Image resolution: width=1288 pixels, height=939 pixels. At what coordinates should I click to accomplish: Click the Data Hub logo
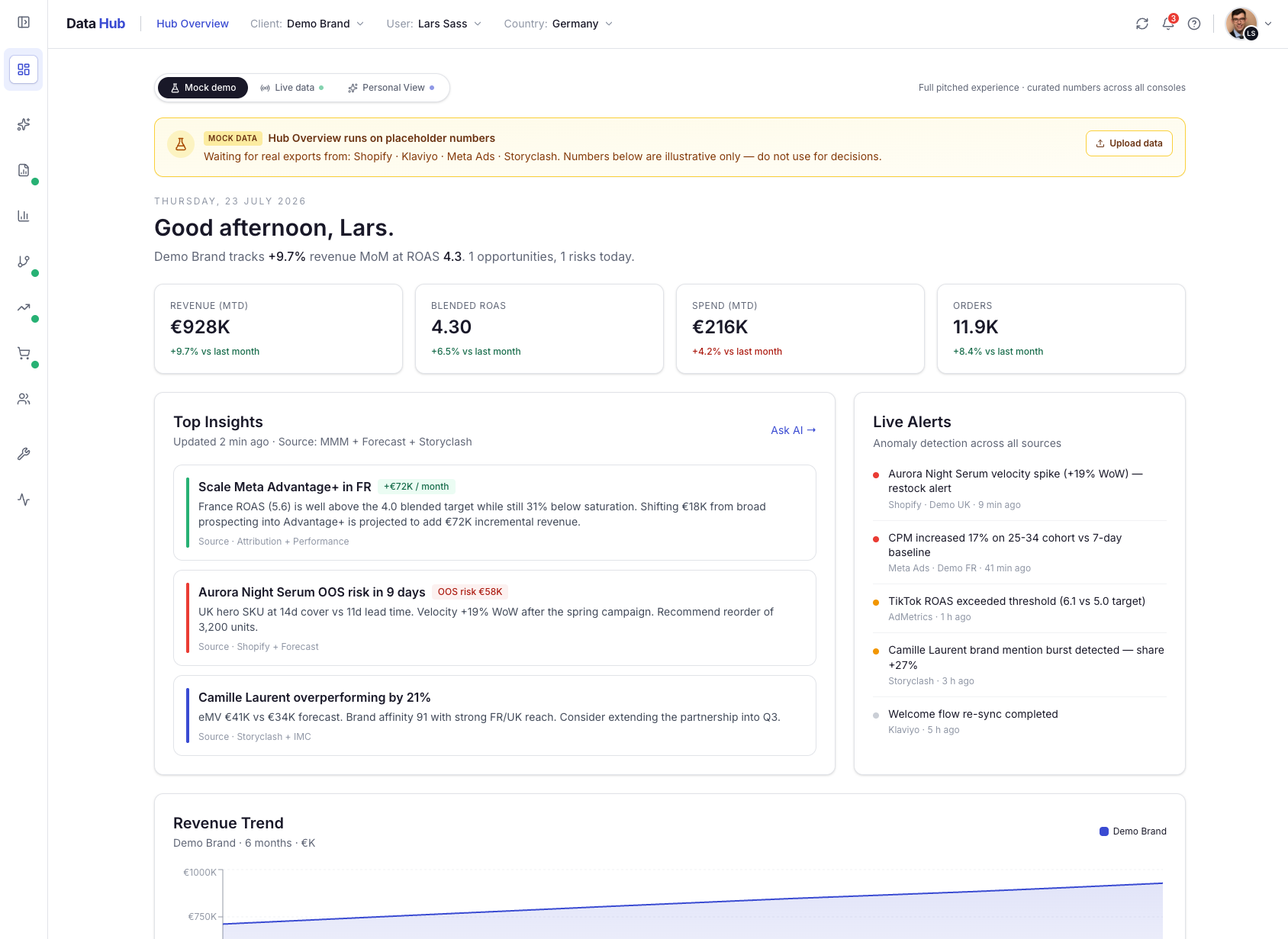click(95, 24)
